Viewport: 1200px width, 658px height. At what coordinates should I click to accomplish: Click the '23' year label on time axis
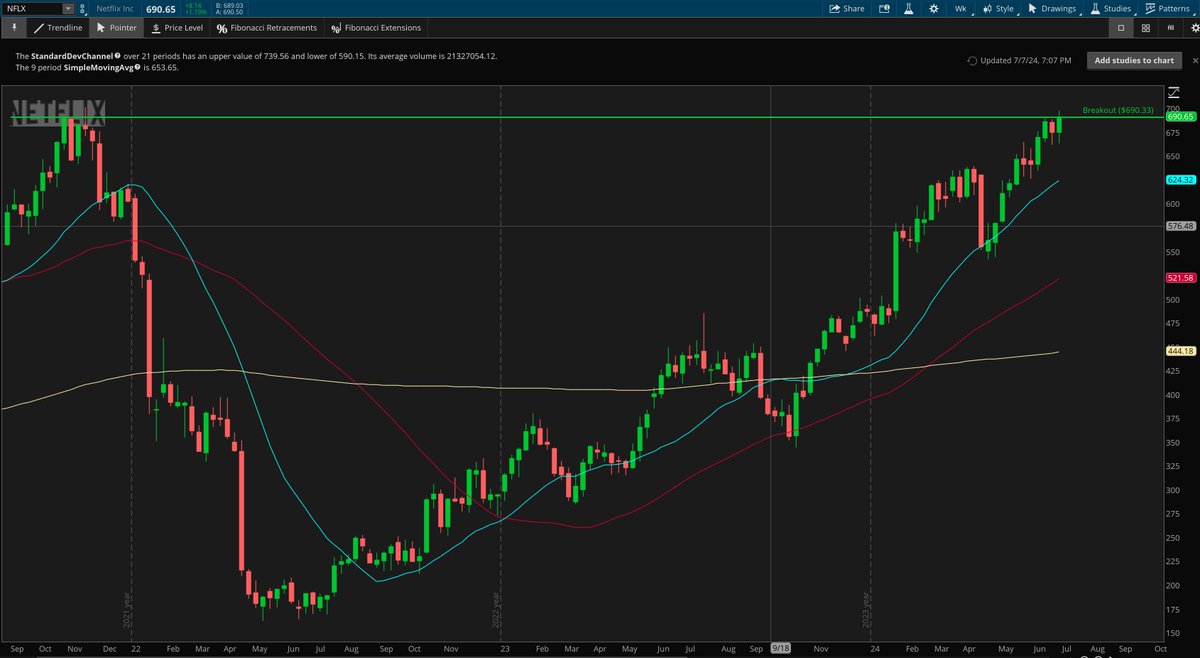[507, 649]
